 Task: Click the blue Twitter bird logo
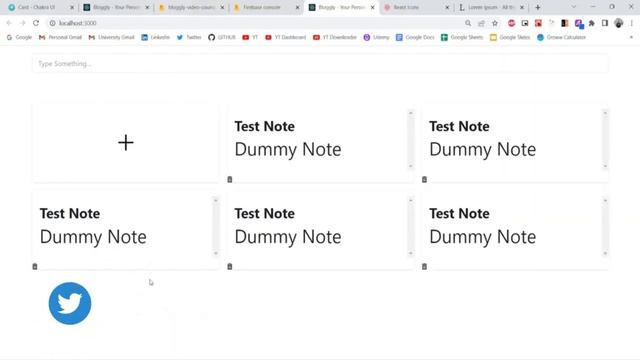pos(70,304)
